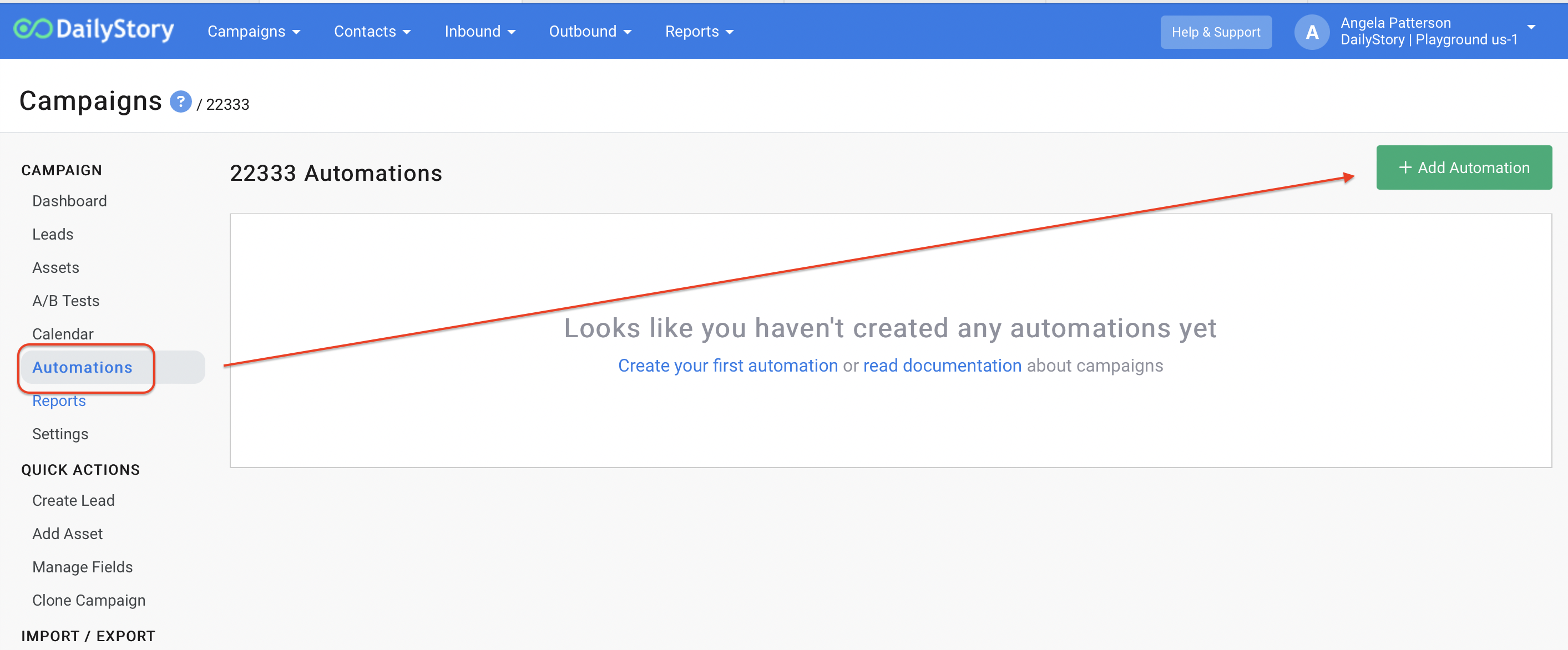
Task: Follow the Create your first automation link
Action: [728, 366]
